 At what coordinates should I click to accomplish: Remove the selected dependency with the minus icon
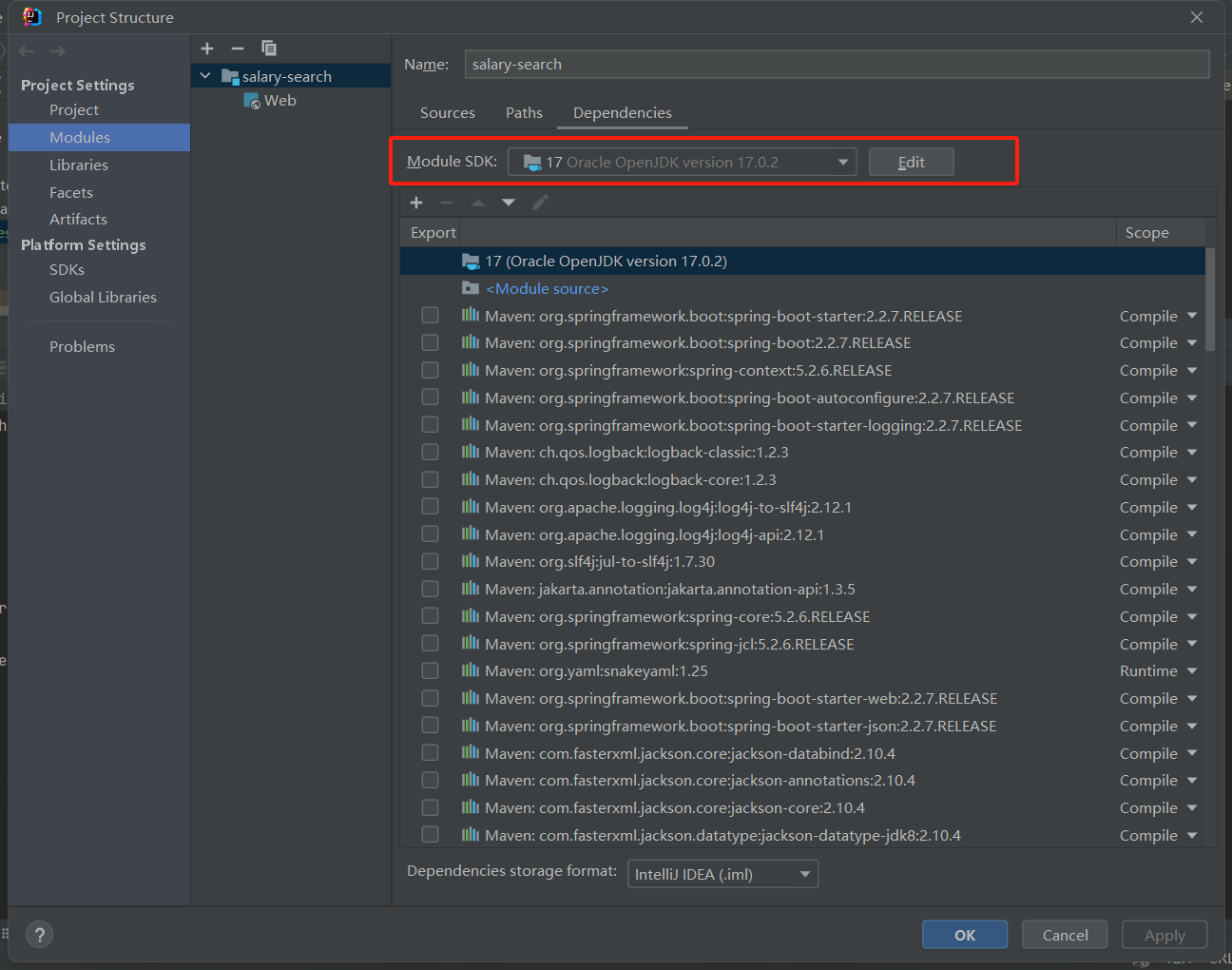pyautogui.click(x=447, y=203)
